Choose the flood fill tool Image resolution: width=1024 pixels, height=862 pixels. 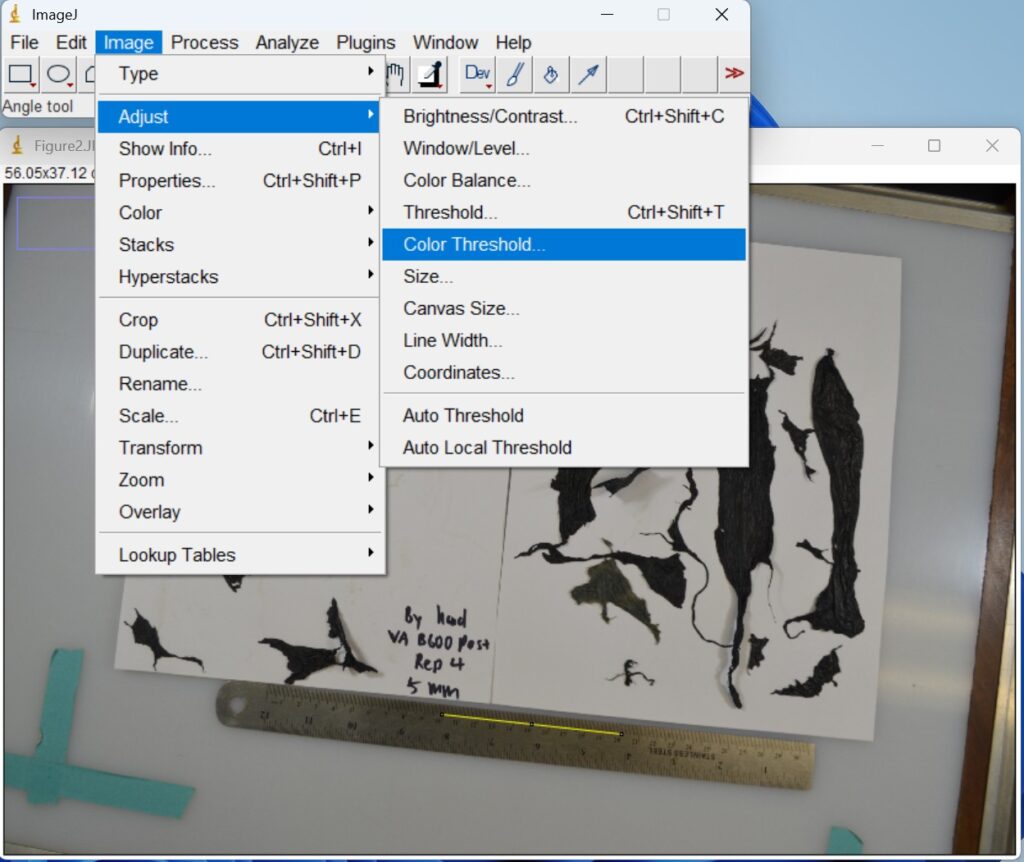pos(549,75)
